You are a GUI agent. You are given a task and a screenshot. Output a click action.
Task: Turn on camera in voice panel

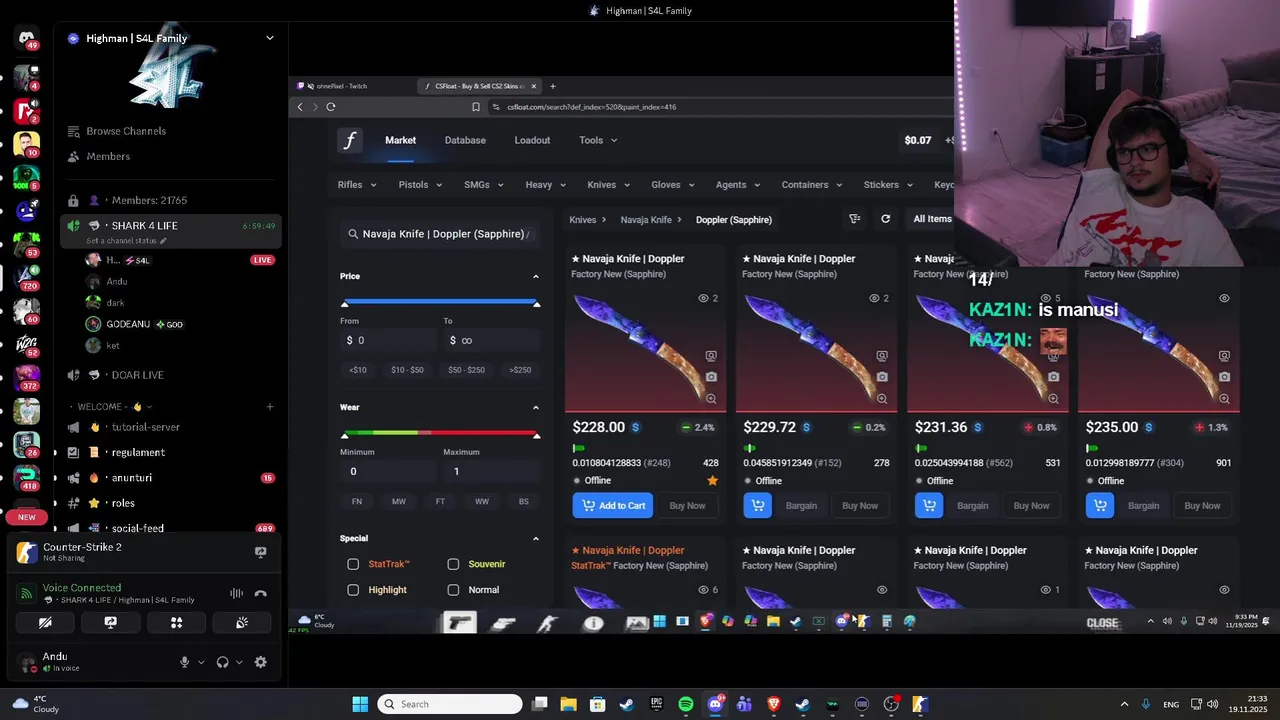pyautogui.click(x=46, y=622)
